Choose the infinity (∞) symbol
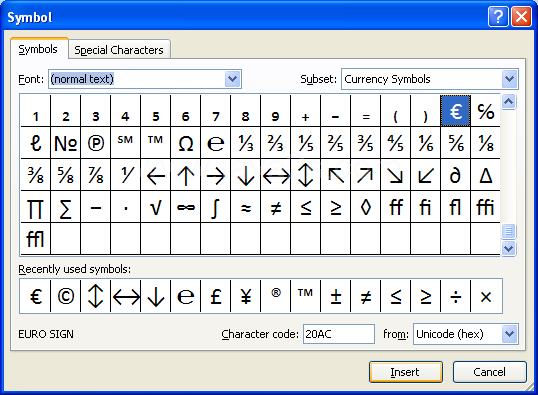 click(186, 207)
